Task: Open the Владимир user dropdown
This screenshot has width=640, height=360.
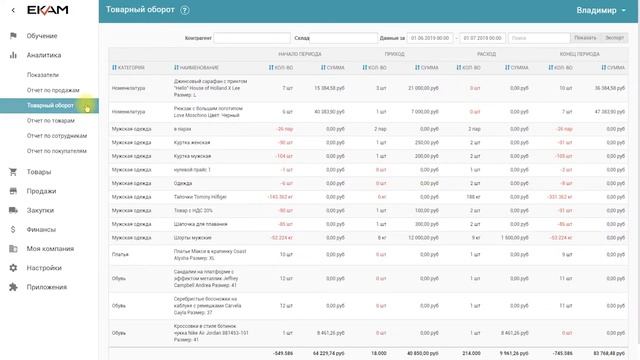Action: point(601,10)
